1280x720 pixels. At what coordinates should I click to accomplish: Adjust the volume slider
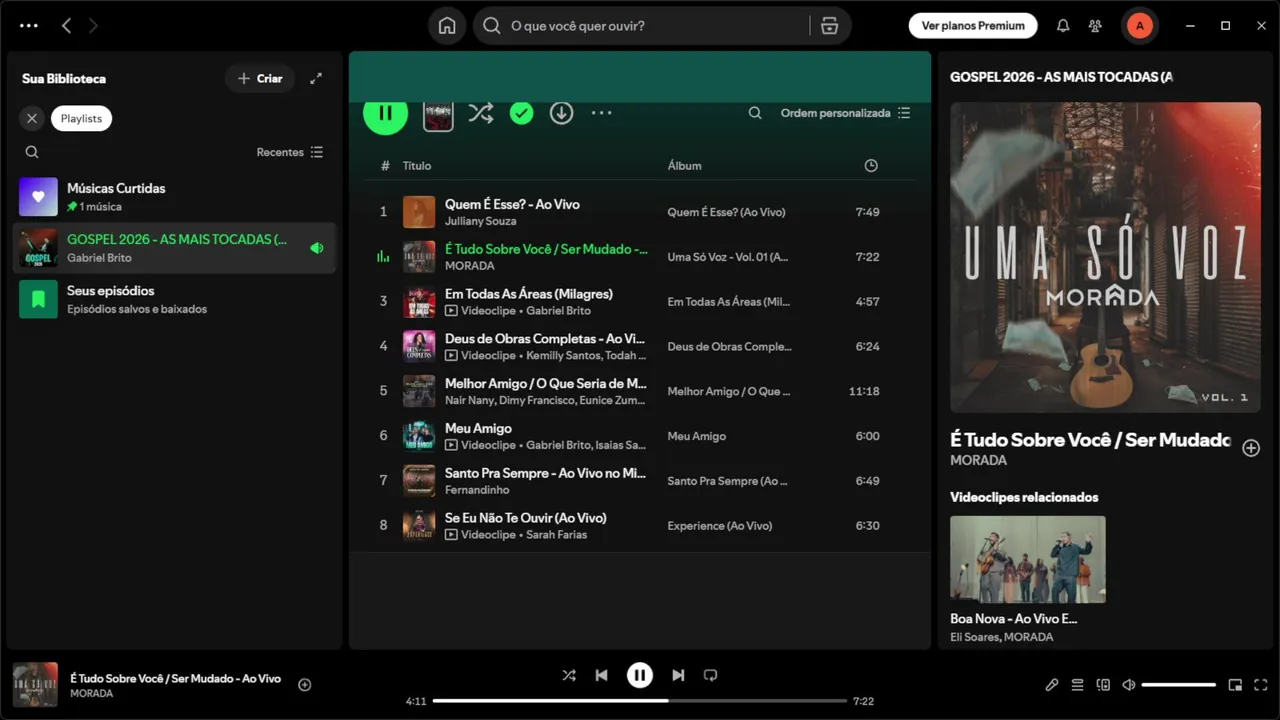coord(1179,685)
